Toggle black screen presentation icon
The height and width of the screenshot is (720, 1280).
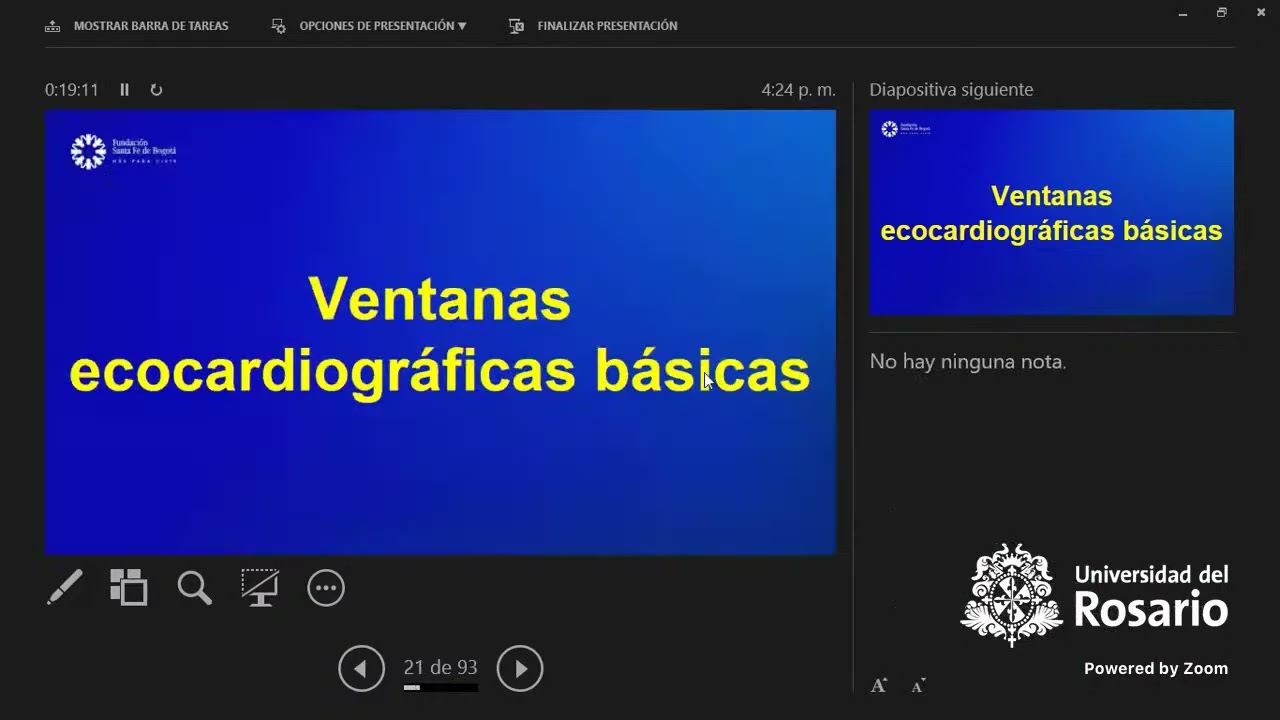pos(260,588)
